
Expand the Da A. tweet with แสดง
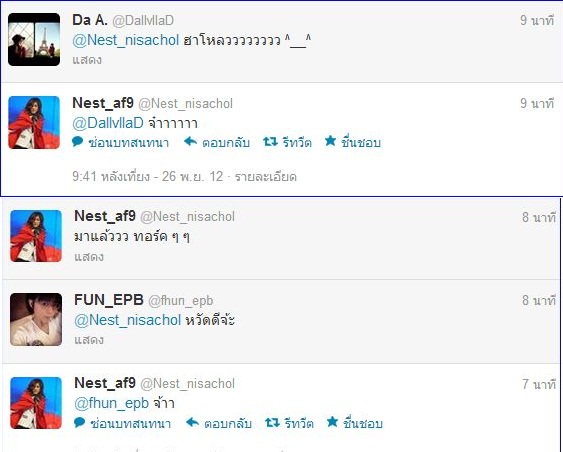coord(87,60)
